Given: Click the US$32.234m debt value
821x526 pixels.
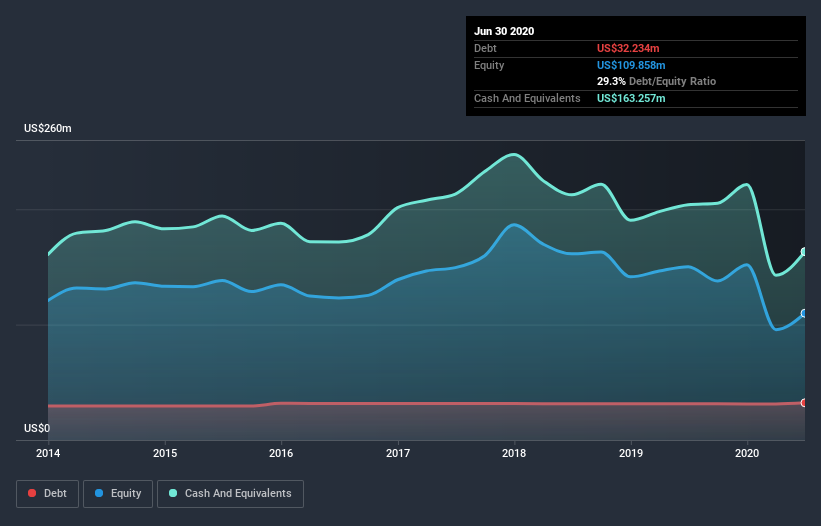Looking at the screenshot, I should pos(628,48).
